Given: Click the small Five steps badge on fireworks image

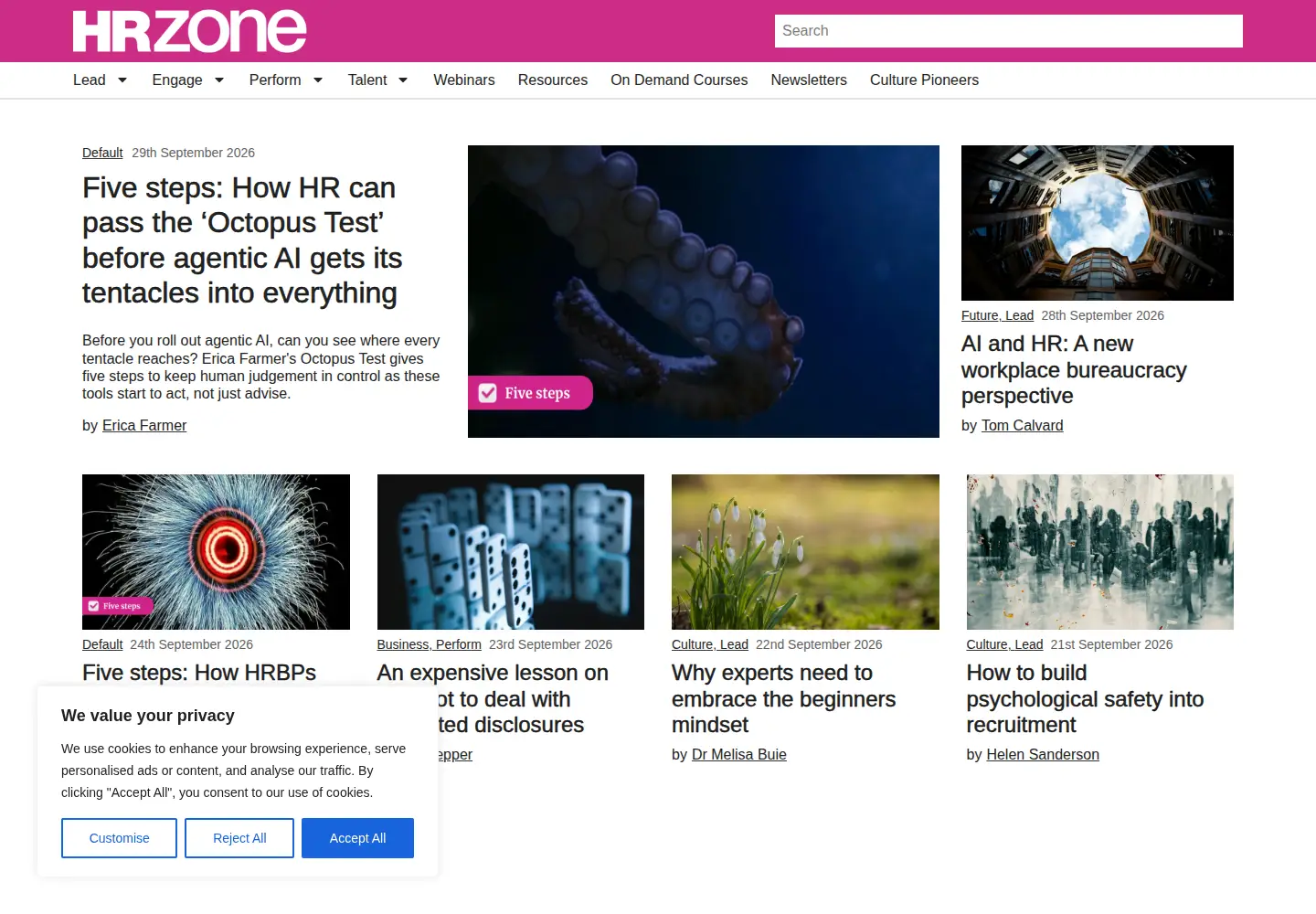Looking at the screenshot, I should pyautogui.click(x=119, y=606).
